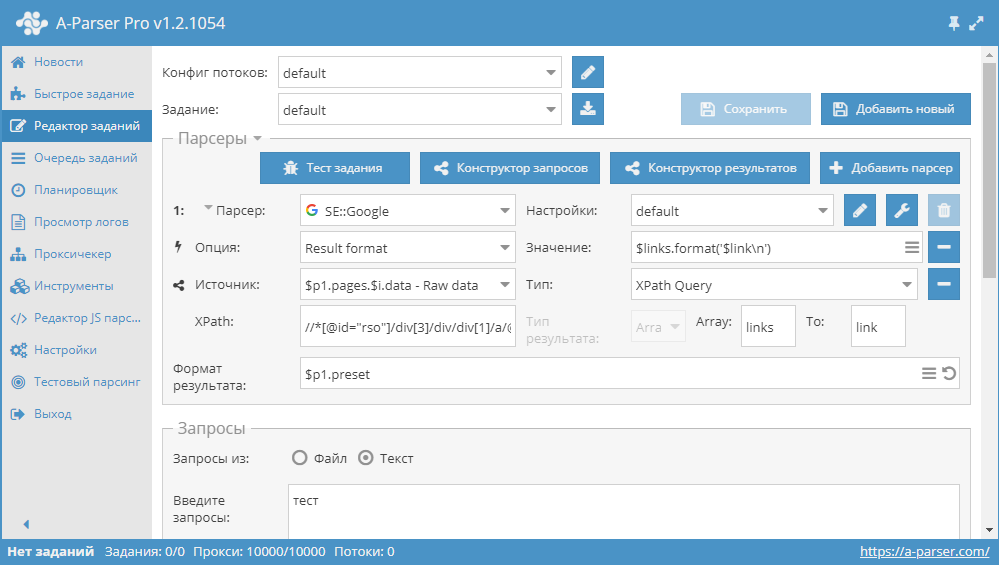Remove the XPath Query source row
999x565 pixels.
click(944, 284)
